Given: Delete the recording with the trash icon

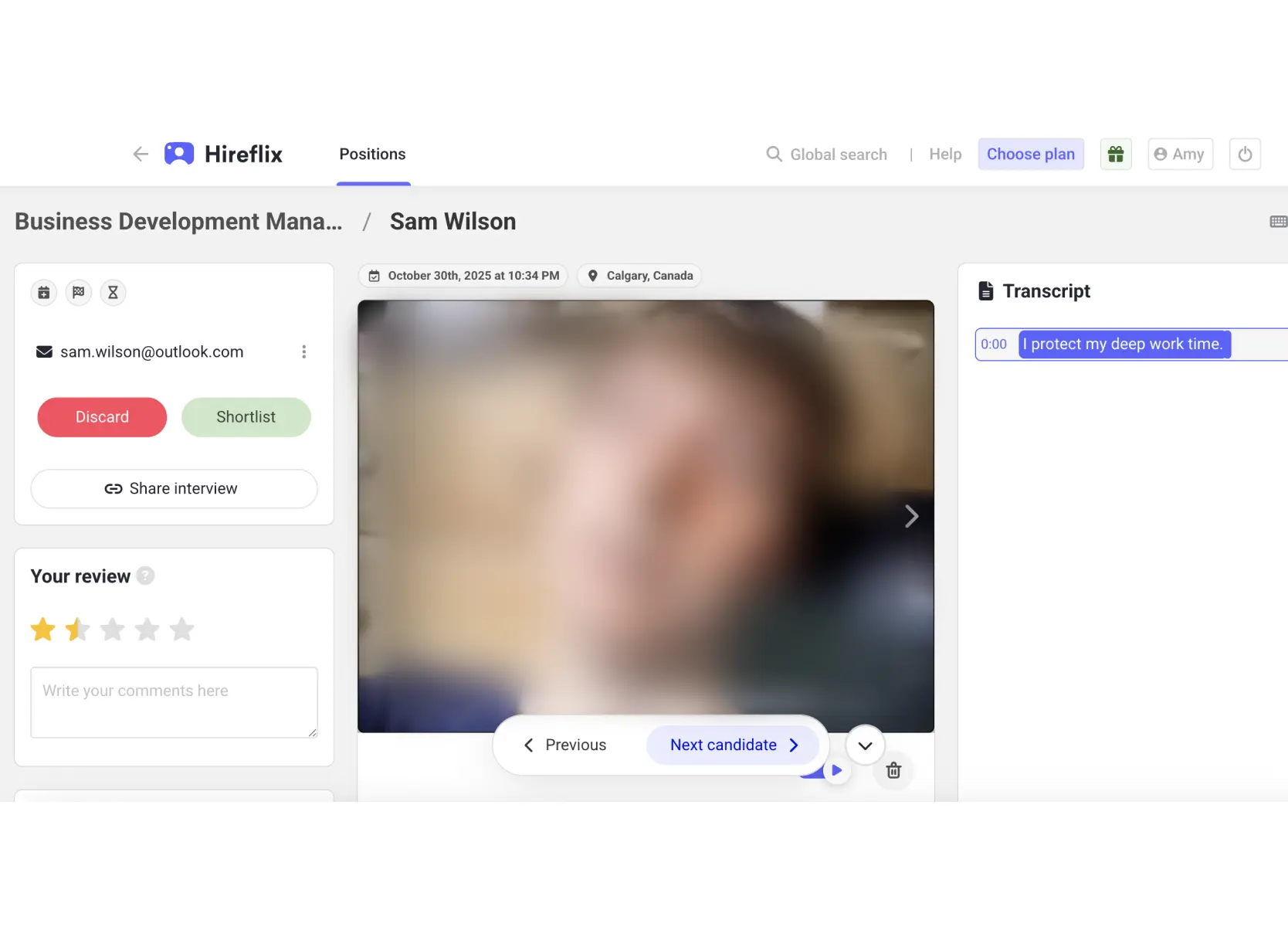Looking at the screenshot, I should click(893, 770).
